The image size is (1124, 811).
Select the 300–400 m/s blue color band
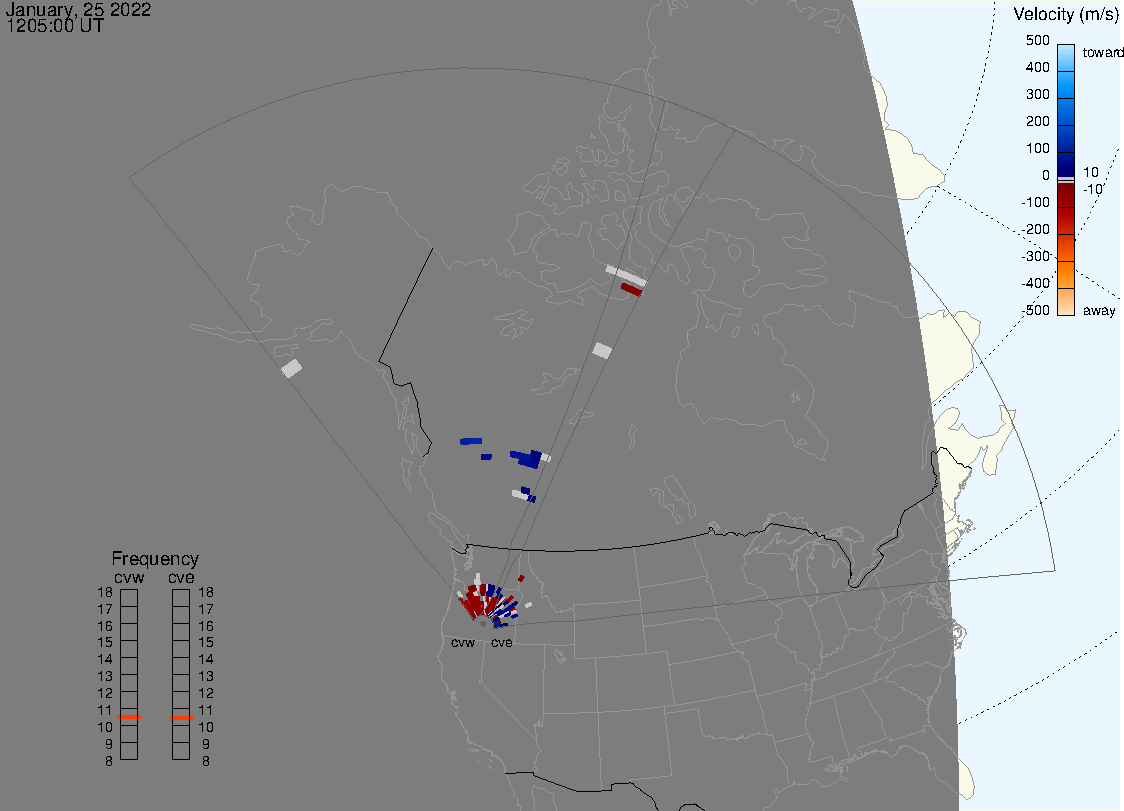coord(1066,85)
